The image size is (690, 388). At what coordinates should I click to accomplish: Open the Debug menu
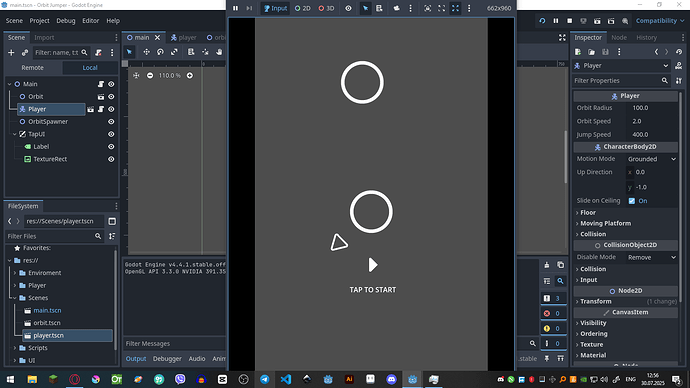(66, 21)
